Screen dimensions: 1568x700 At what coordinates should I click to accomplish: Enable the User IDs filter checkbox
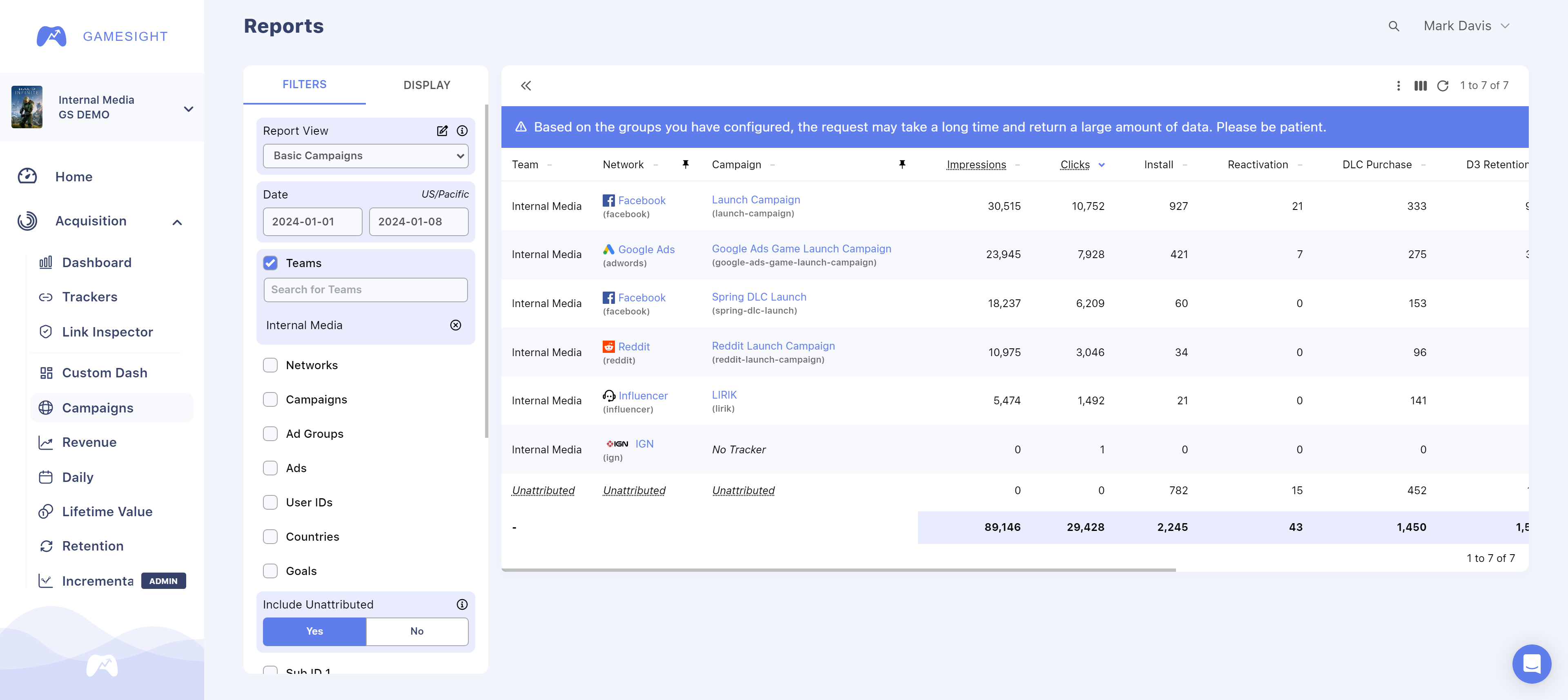[270, 502]
